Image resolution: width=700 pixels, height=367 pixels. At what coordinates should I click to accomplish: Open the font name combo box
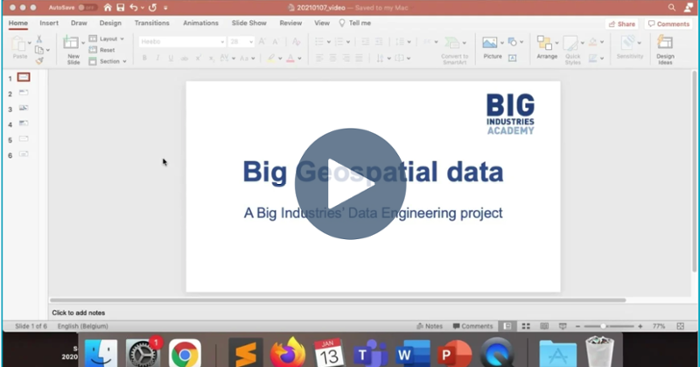(x=182, y=42)
